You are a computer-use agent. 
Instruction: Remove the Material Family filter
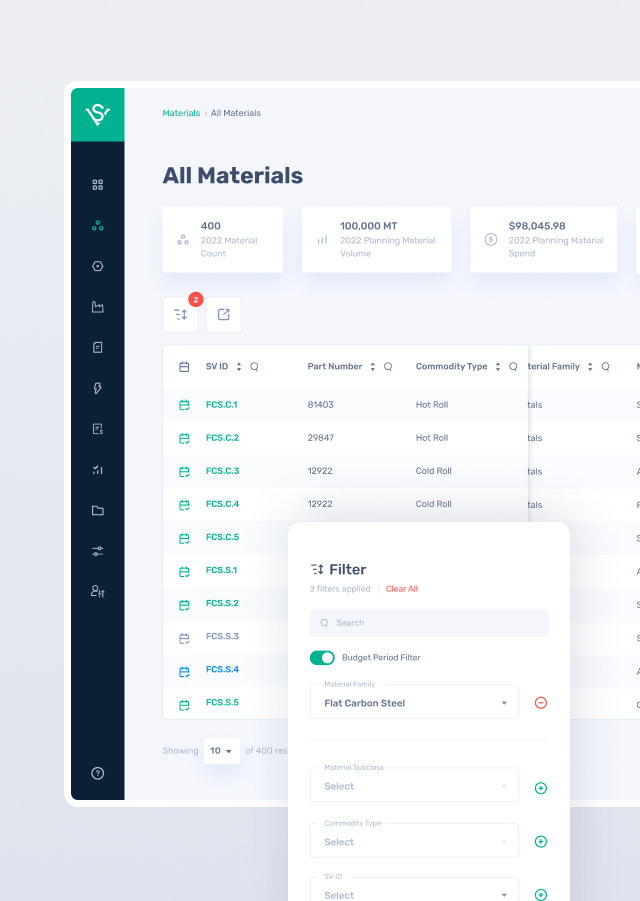click(541, 703)
